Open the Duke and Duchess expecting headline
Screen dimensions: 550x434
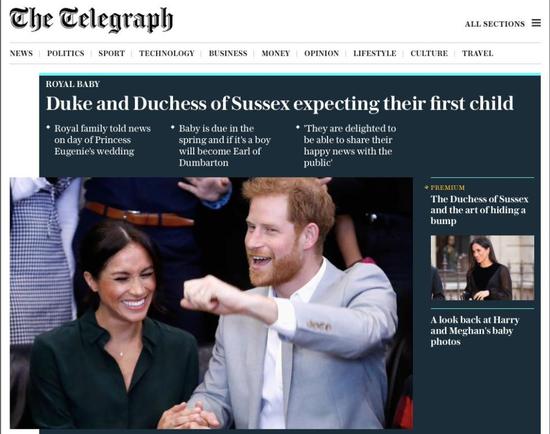(280, 104)
